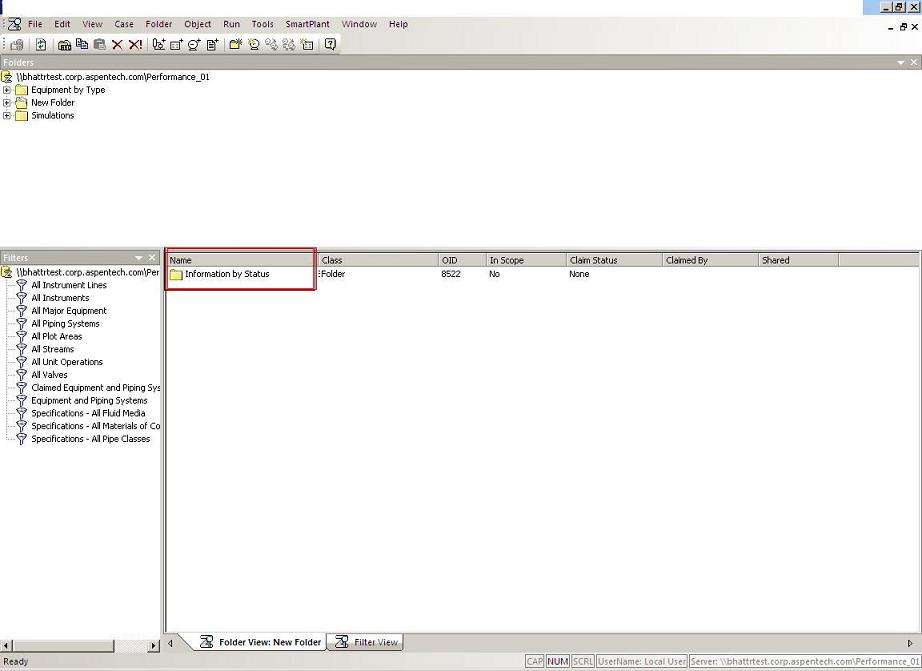The image size is (922, 671).
Task: Click Filters panel horizontal scrollbar right arrow
Action: click(x=154, y=646)
